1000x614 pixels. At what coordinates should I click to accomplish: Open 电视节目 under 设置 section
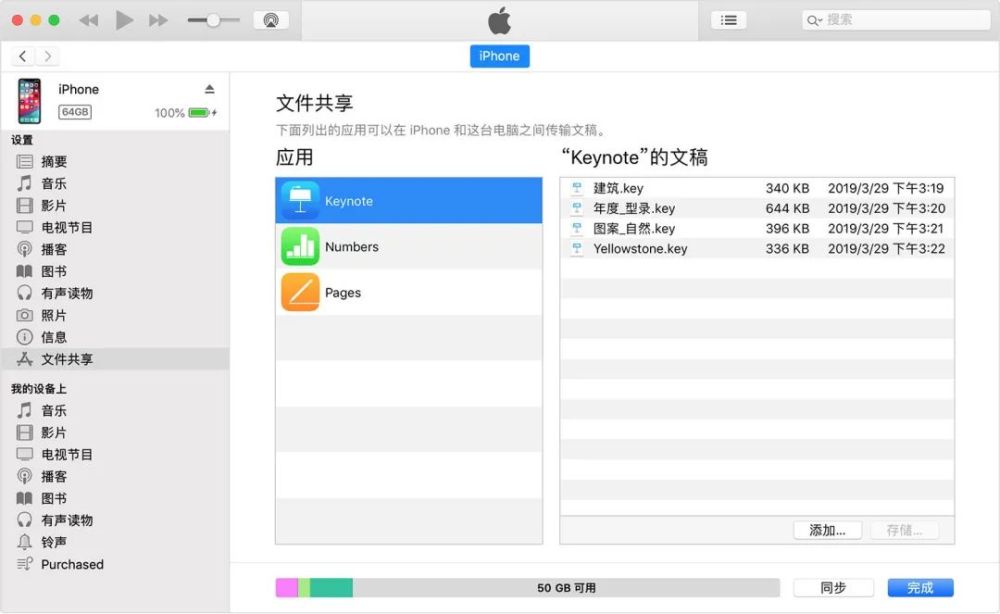[115, 228]
